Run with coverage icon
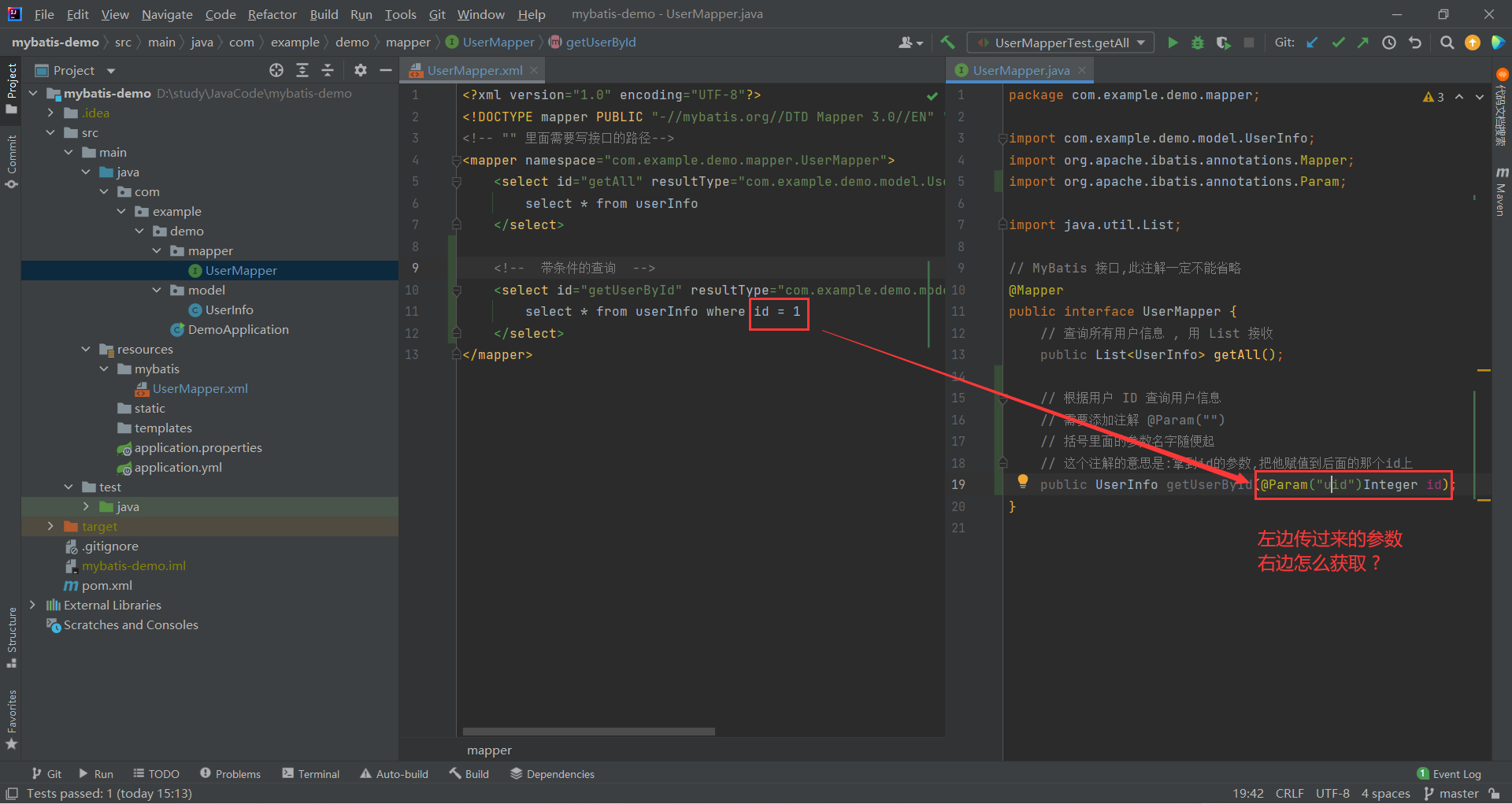 click(x=1223, y=43)
